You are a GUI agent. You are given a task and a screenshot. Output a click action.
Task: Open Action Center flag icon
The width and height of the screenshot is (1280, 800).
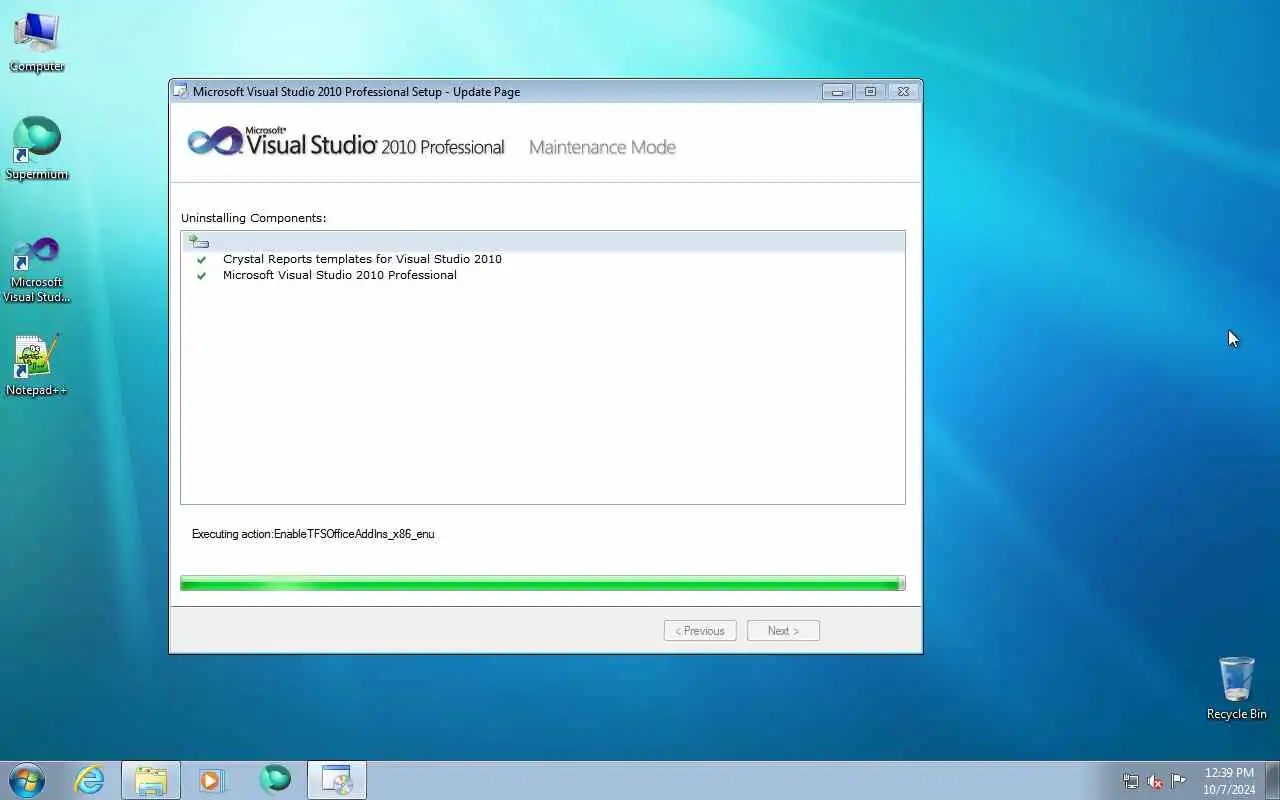[1179, 781]
